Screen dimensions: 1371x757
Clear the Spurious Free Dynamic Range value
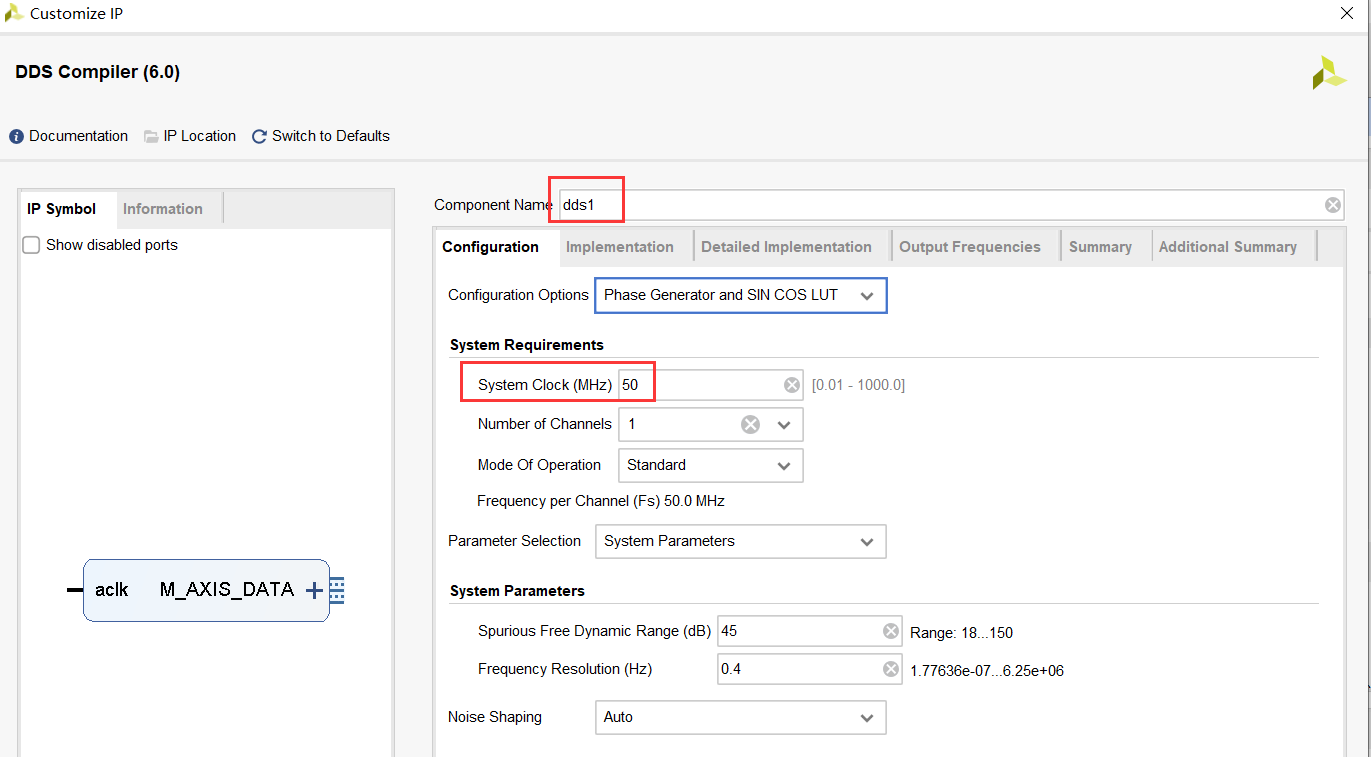coord(891,631)
